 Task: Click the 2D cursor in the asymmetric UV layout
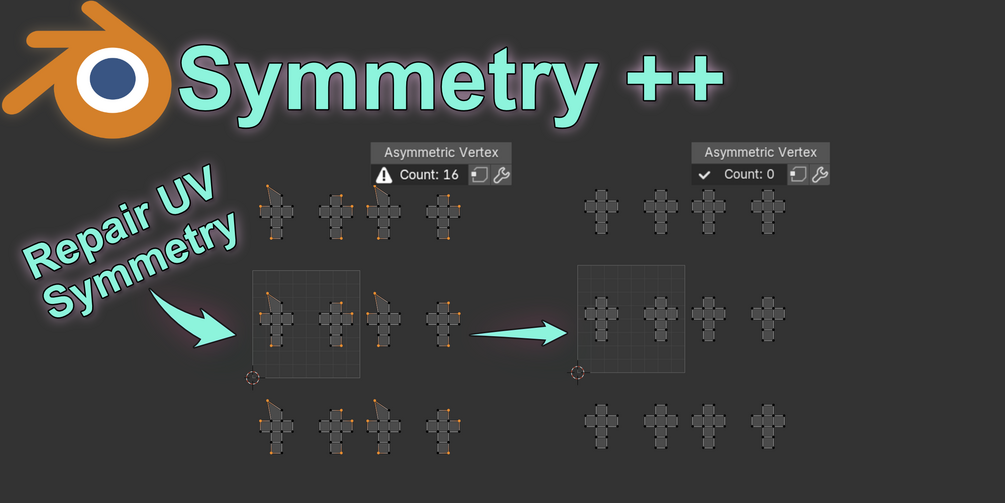click(x=253, y=377)
